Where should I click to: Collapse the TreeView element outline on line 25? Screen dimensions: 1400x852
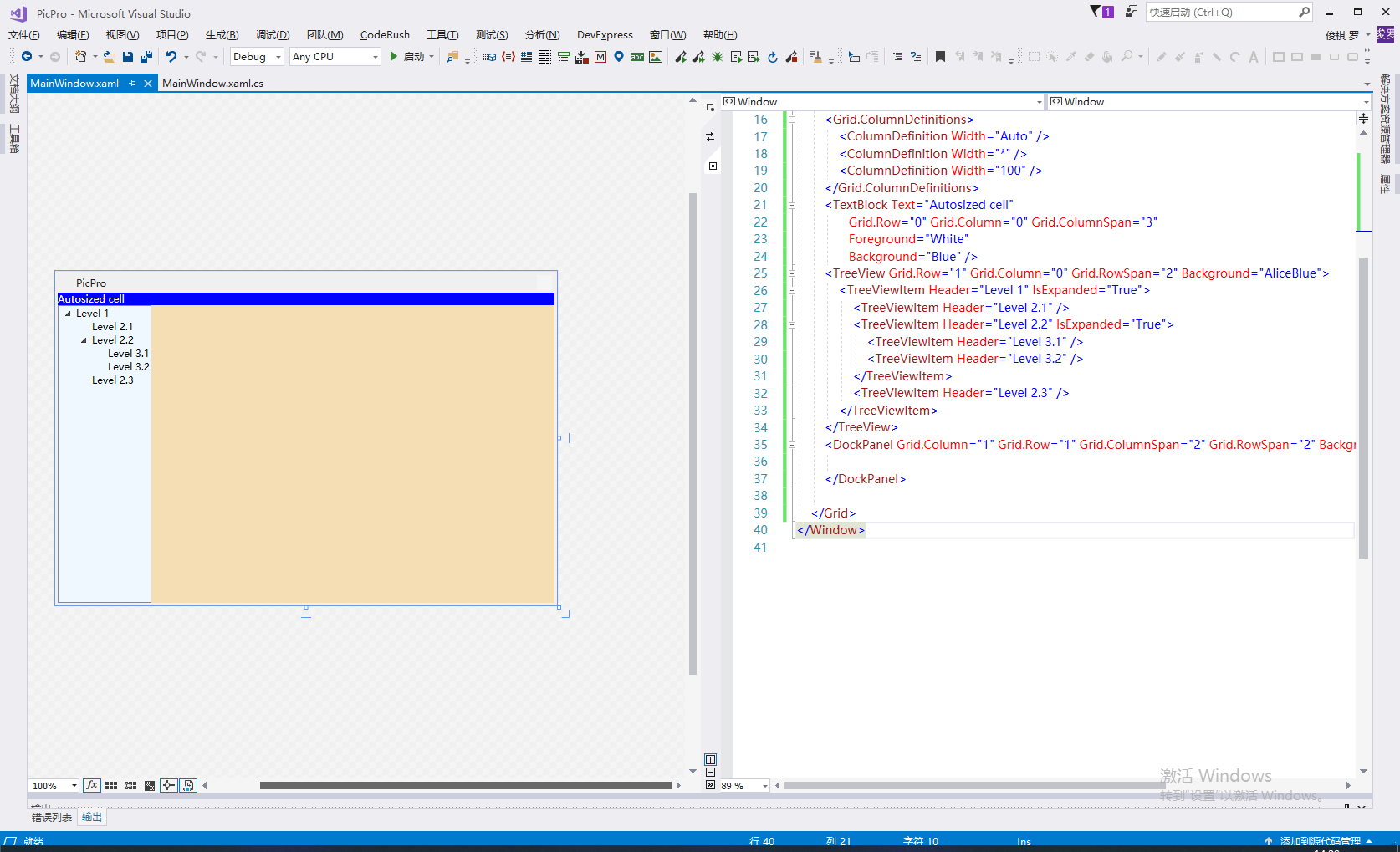(791, 273)
